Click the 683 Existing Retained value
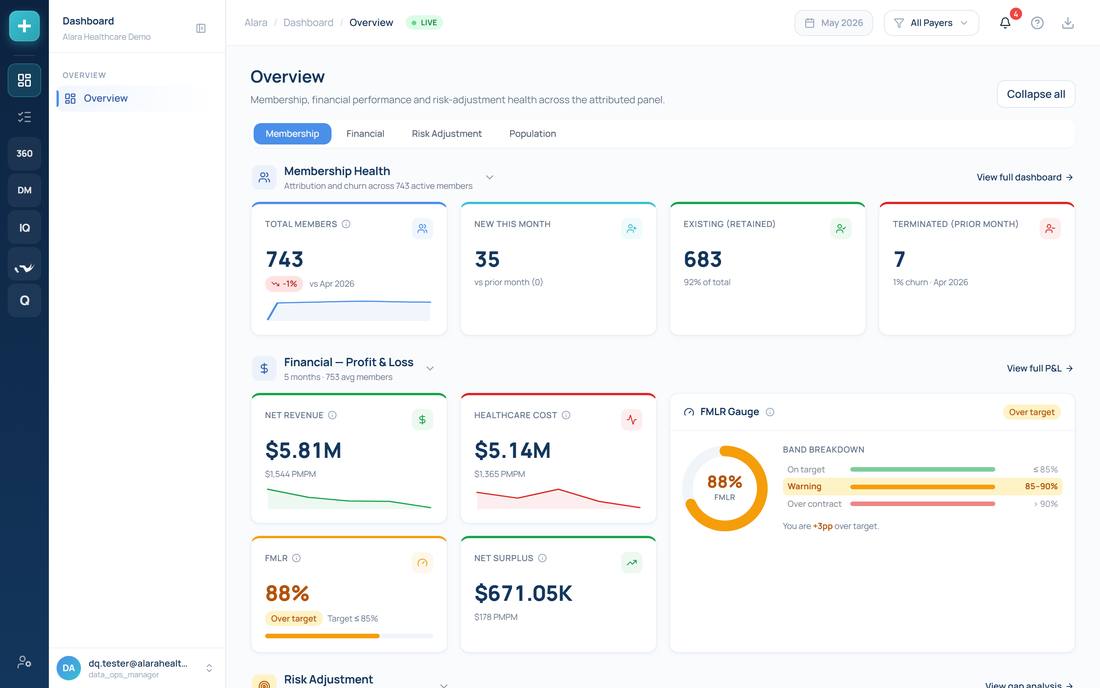Viewport: 1100px width, 688px height. click(702, 259)
